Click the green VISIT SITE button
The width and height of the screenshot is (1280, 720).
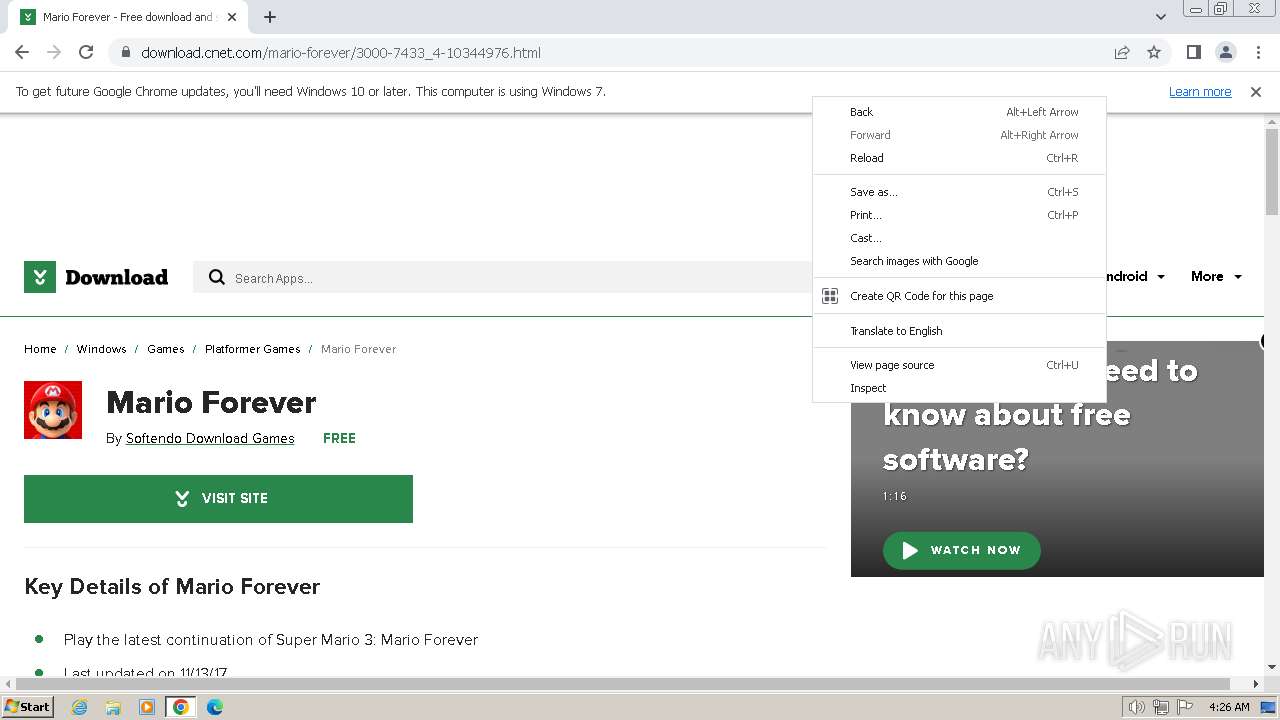(x=218, y=498)
